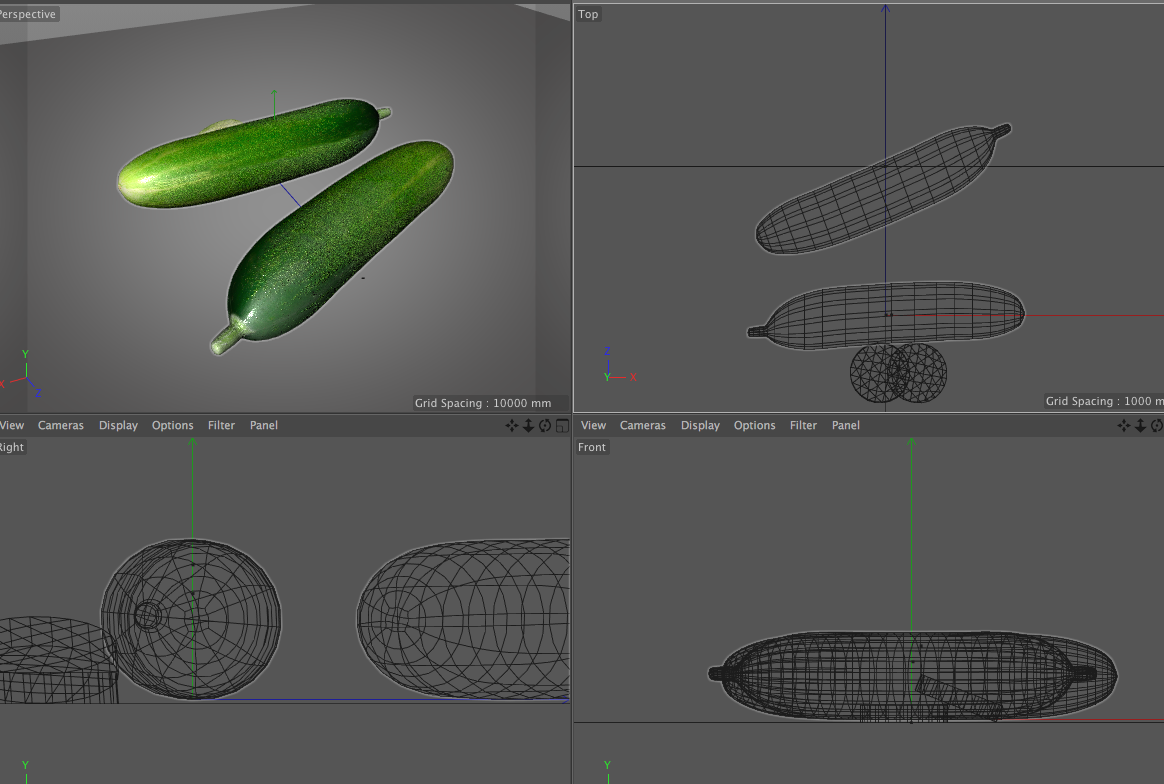
Task: Open the Filter menu in the Front viewport
Action: pos(803,426)
